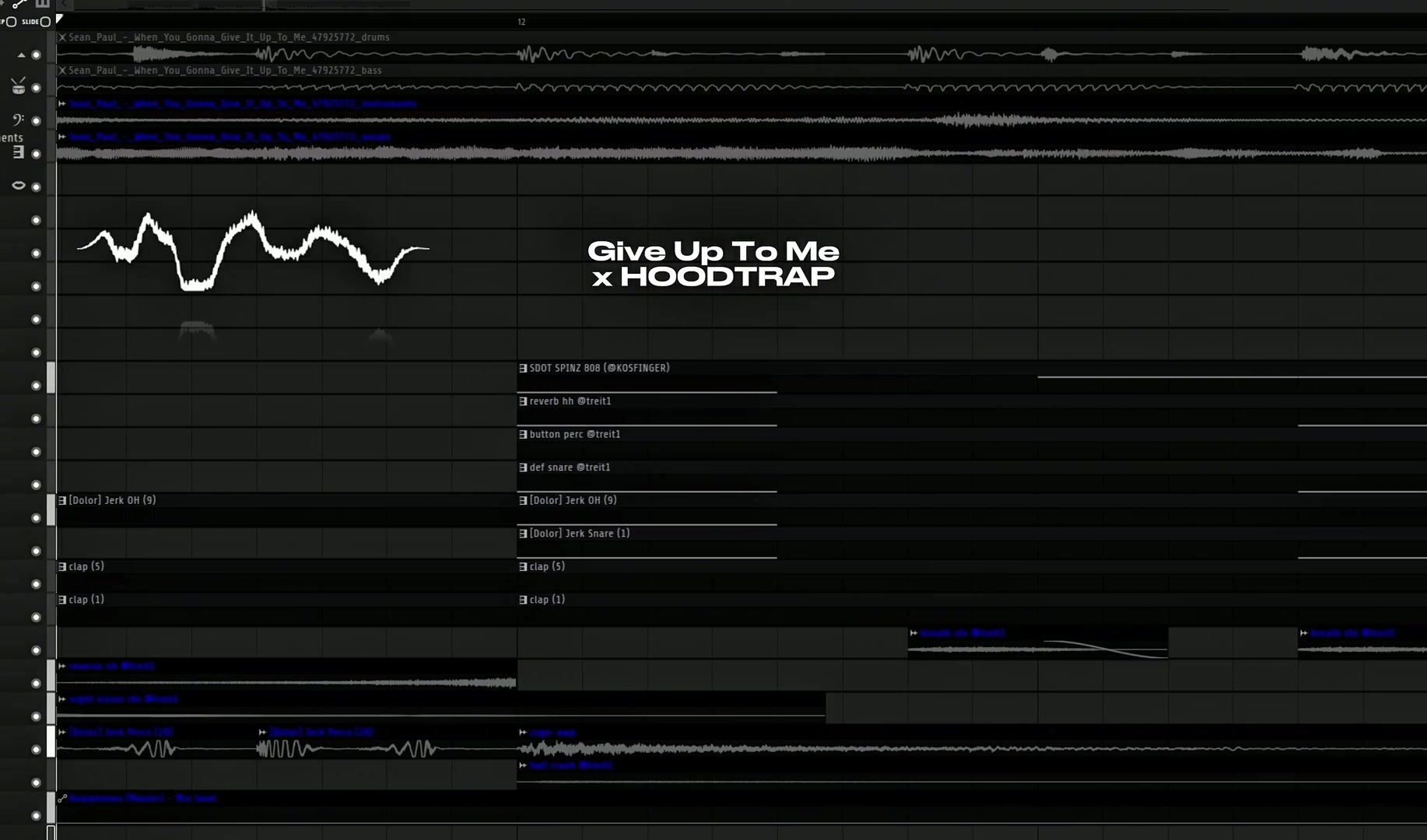Click the bar 12 marker on the timeline
This screenshot has height=840, width=1427.
point(521,22)
